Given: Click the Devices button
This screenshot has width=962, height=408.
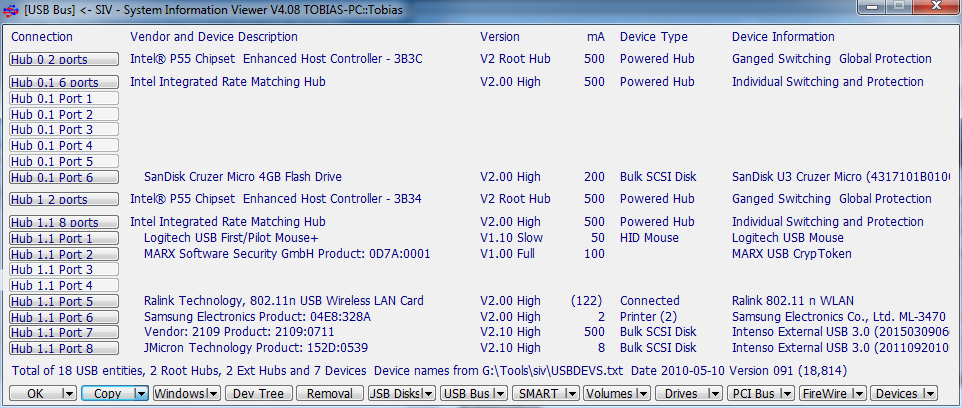Looking at the screenshot, I should click(x=897, y=394).
